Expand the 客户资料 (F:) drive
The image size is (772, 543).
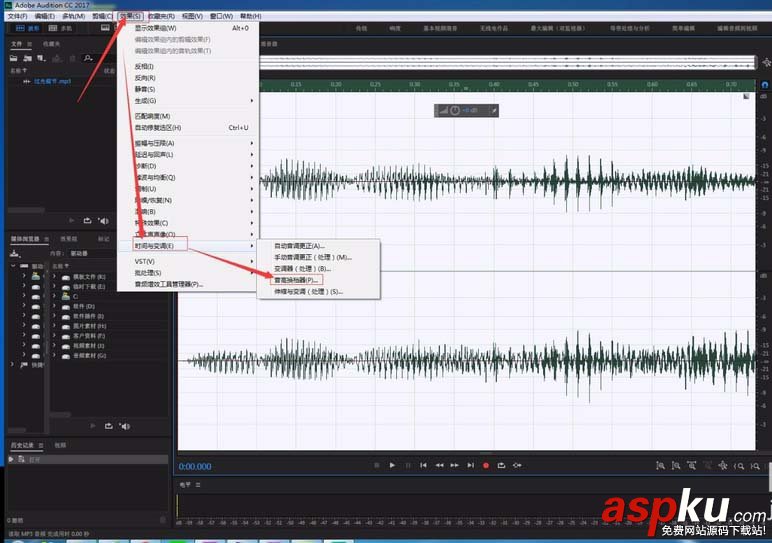[x=54, y=336]
